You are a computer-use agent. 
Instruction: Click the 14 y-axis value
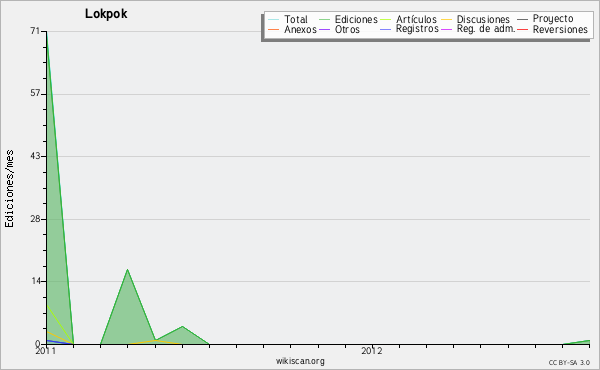(x=35, y=281)
